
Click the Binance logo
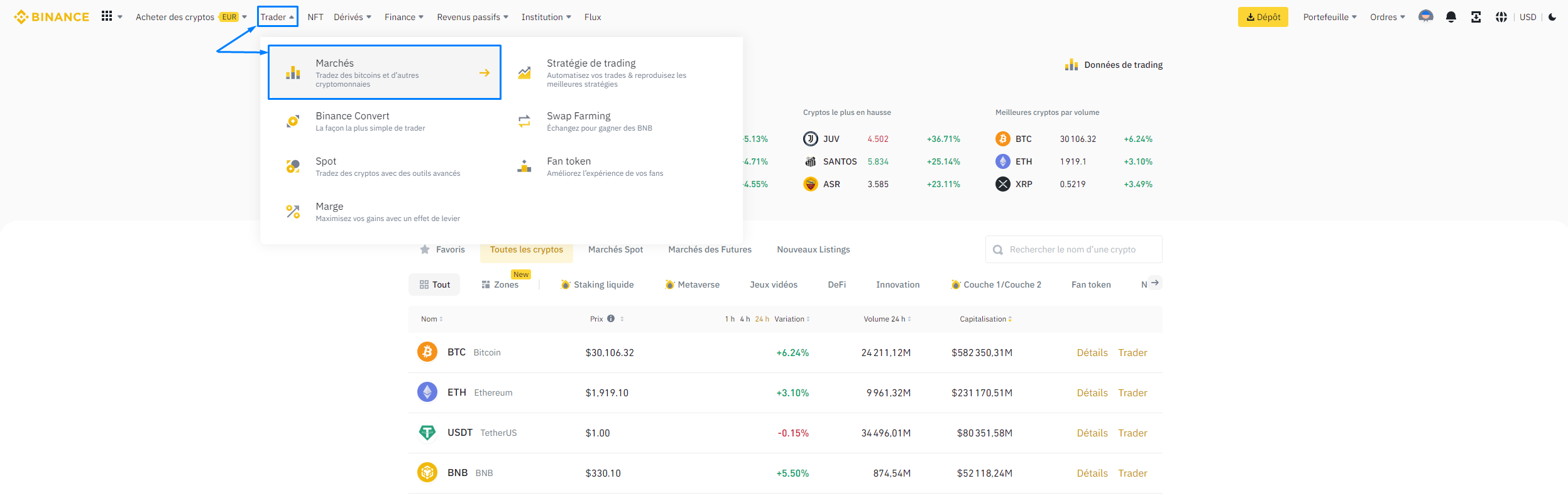pos(52,17)
